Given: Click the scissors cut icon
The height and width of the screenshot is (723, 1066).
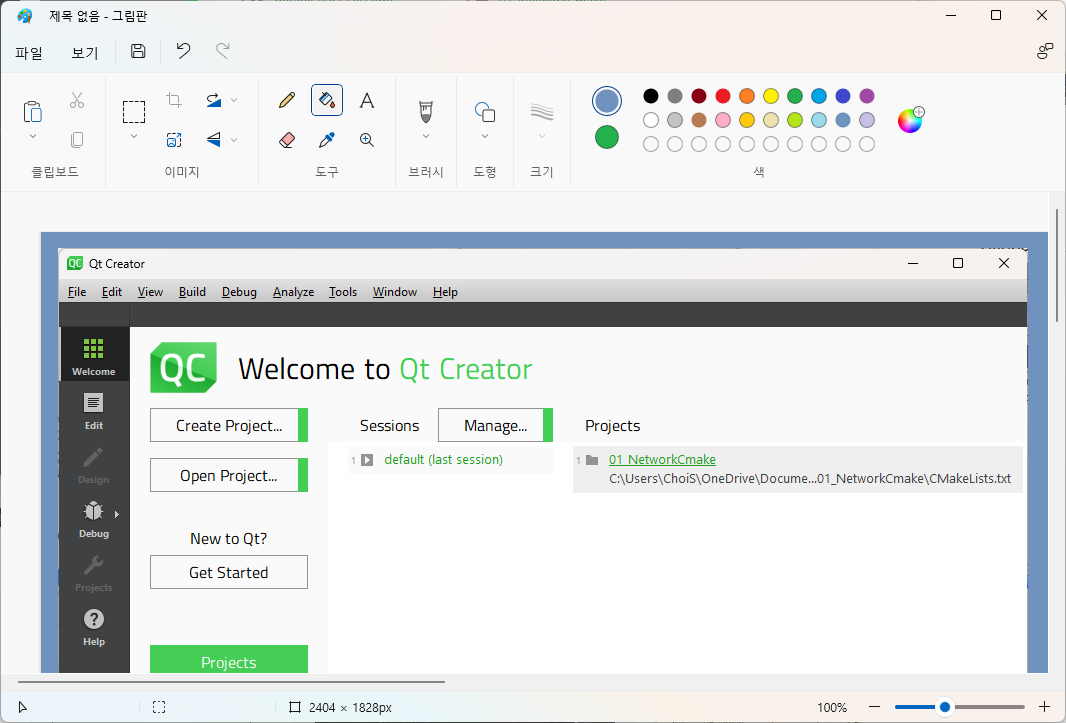Looking at the screenshot, I should pos(77,101).
